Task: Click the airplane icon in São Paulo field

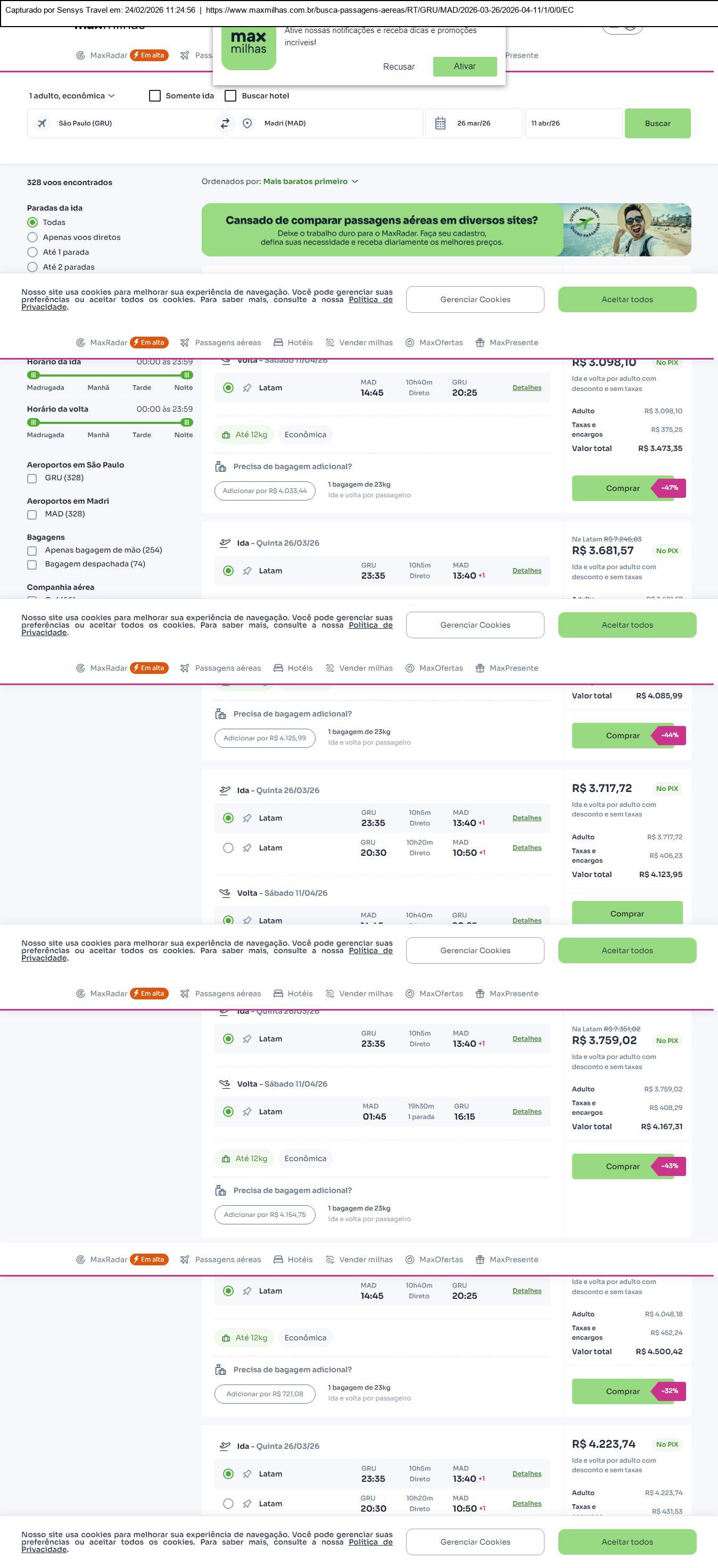Action: (x=42, y=123)
